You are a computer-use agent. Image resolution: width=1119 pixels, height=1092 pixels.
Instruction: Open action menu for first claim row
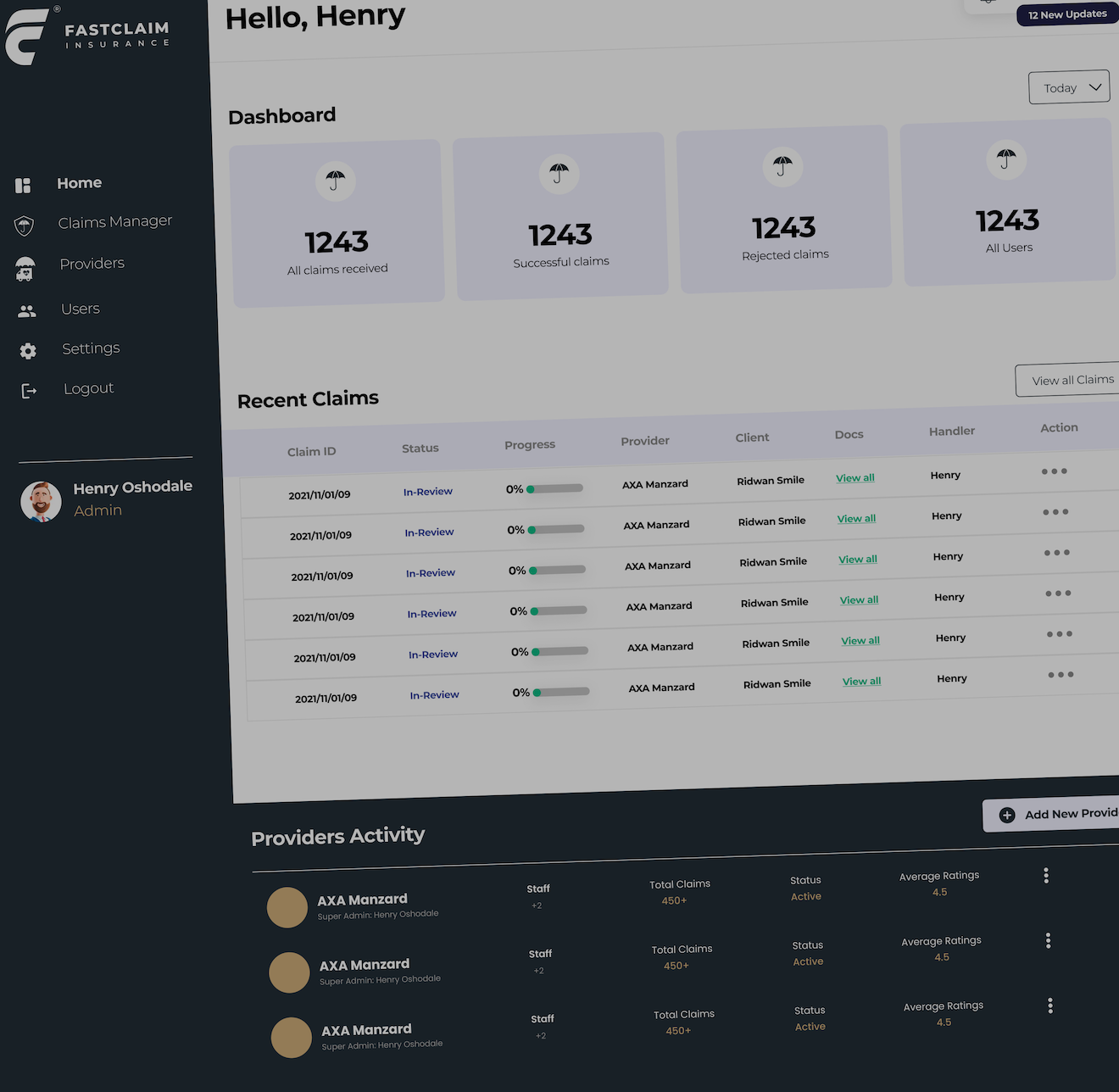pos(1055,471)
